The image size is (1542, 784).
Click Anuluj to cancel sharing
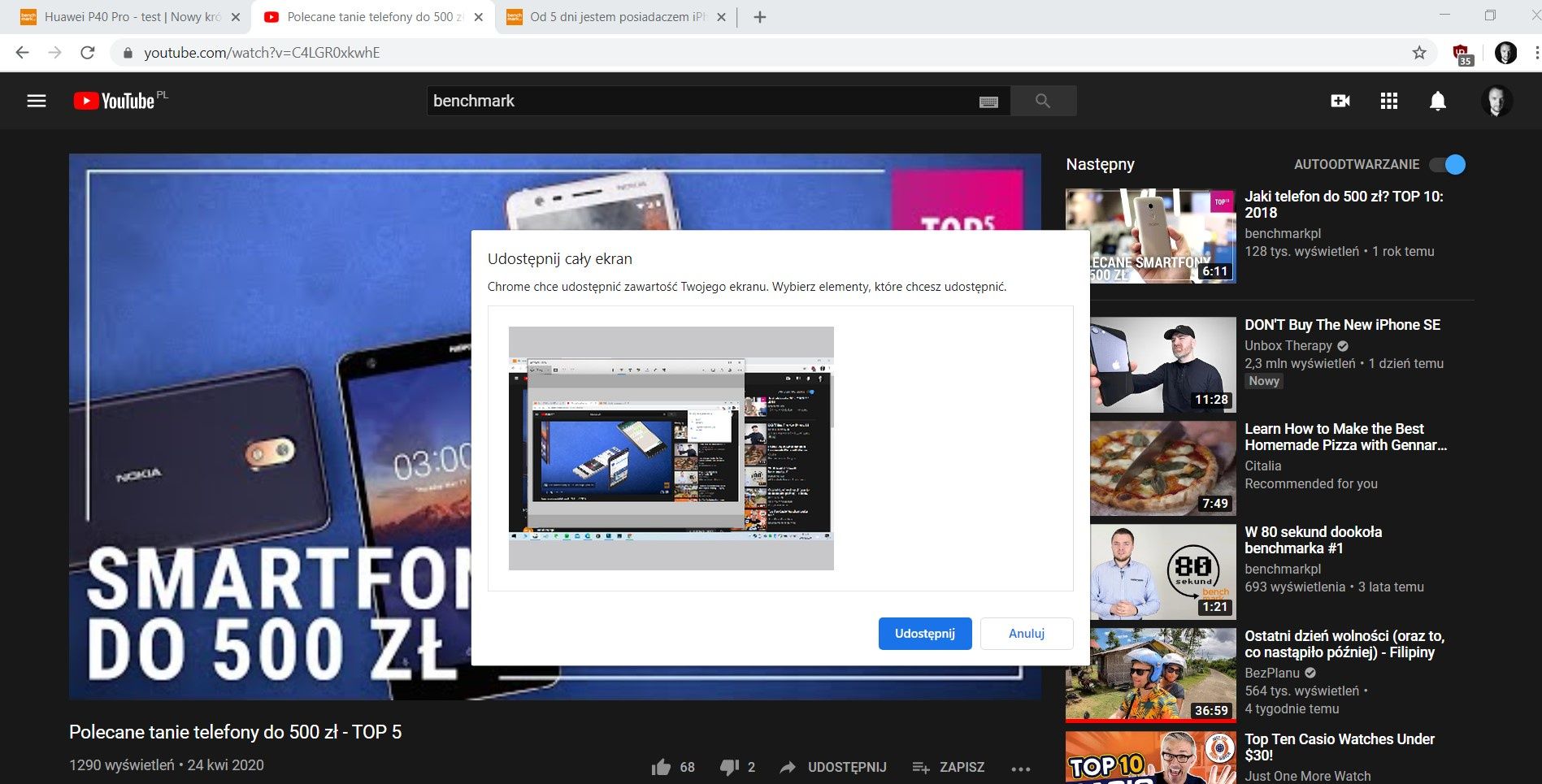click(x=1027, y=634)
